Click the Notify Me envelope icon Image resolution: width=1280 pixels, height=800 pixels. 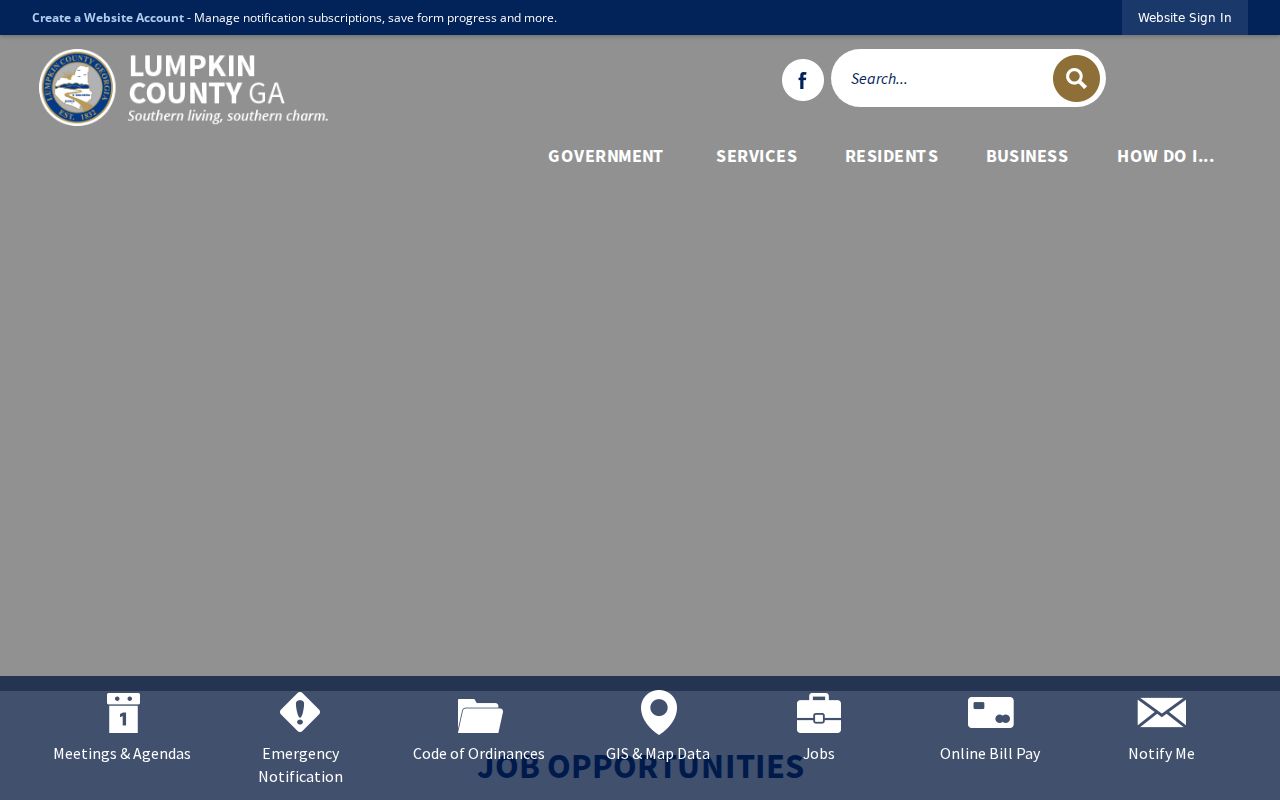pyautogui.click(x=1162, y=713)
